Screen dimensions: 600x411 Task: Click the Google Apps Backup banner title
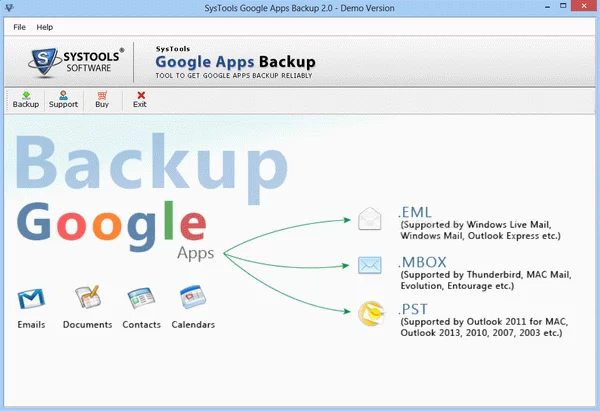tap(235, 62)
